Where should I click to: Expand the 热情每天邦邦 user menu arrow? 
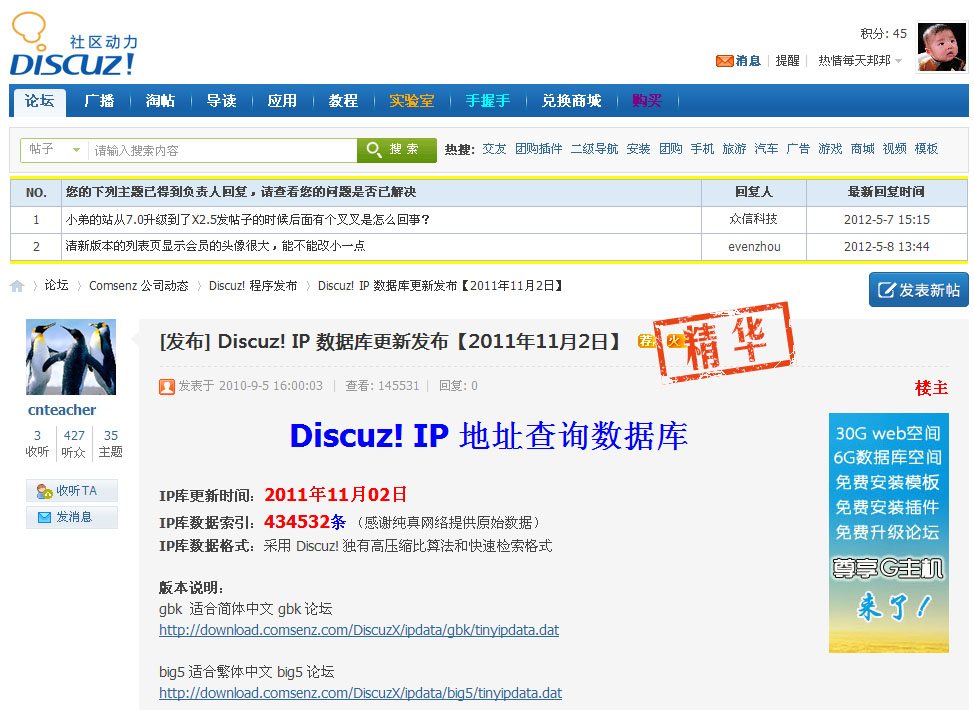tap(898, 61)
